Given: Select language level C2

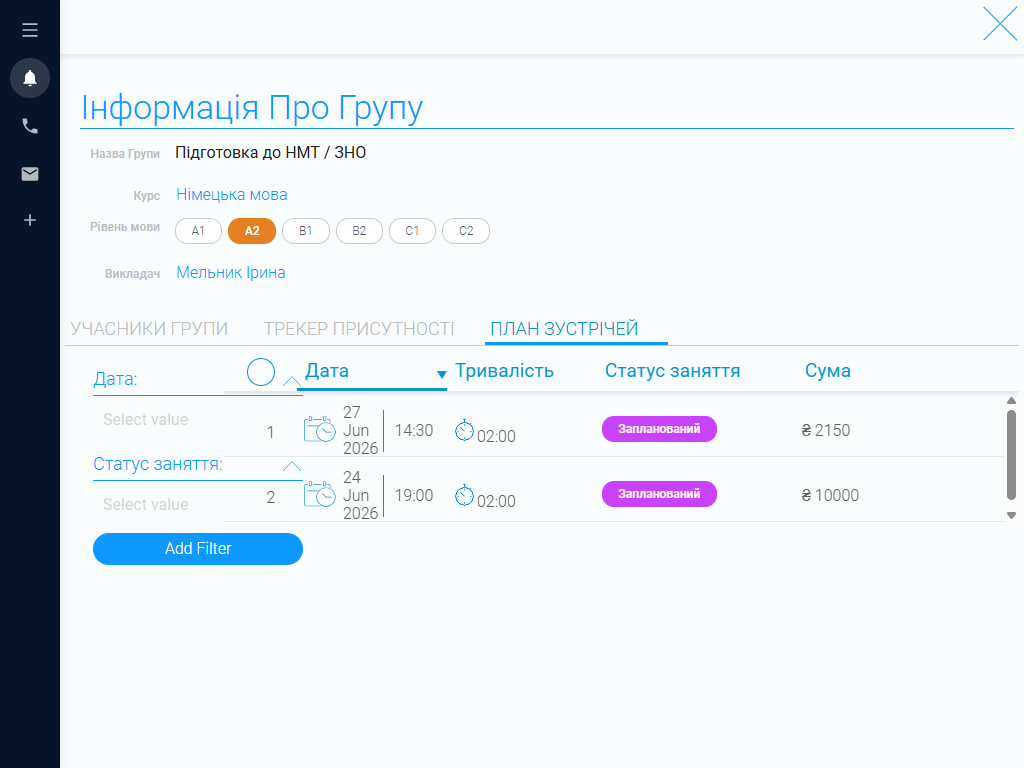Looking at the screenshot, I should coord(466,231).
